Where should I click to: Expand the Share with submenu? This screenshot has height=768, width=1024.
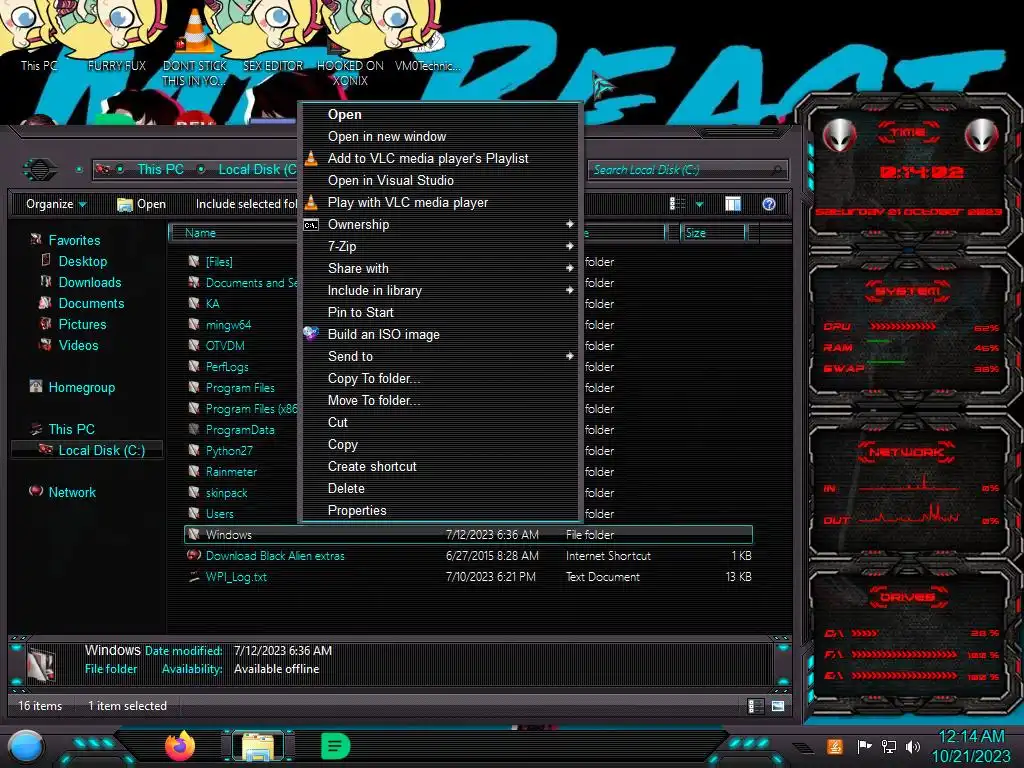(440, 268)
